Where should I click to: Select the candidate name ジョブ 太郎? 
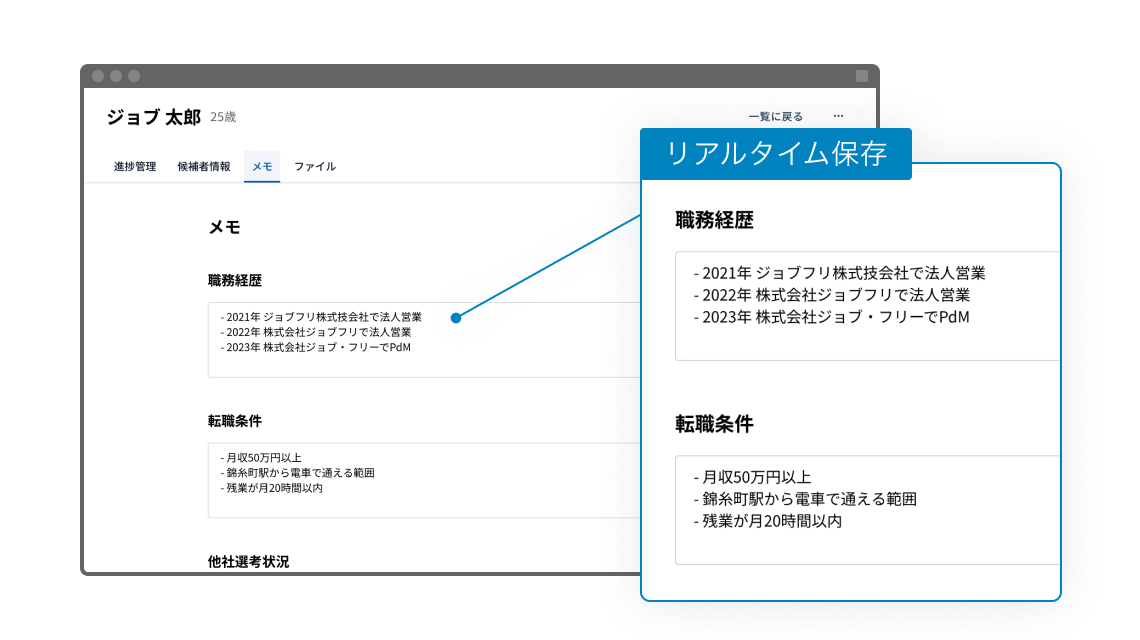point(149,116)
